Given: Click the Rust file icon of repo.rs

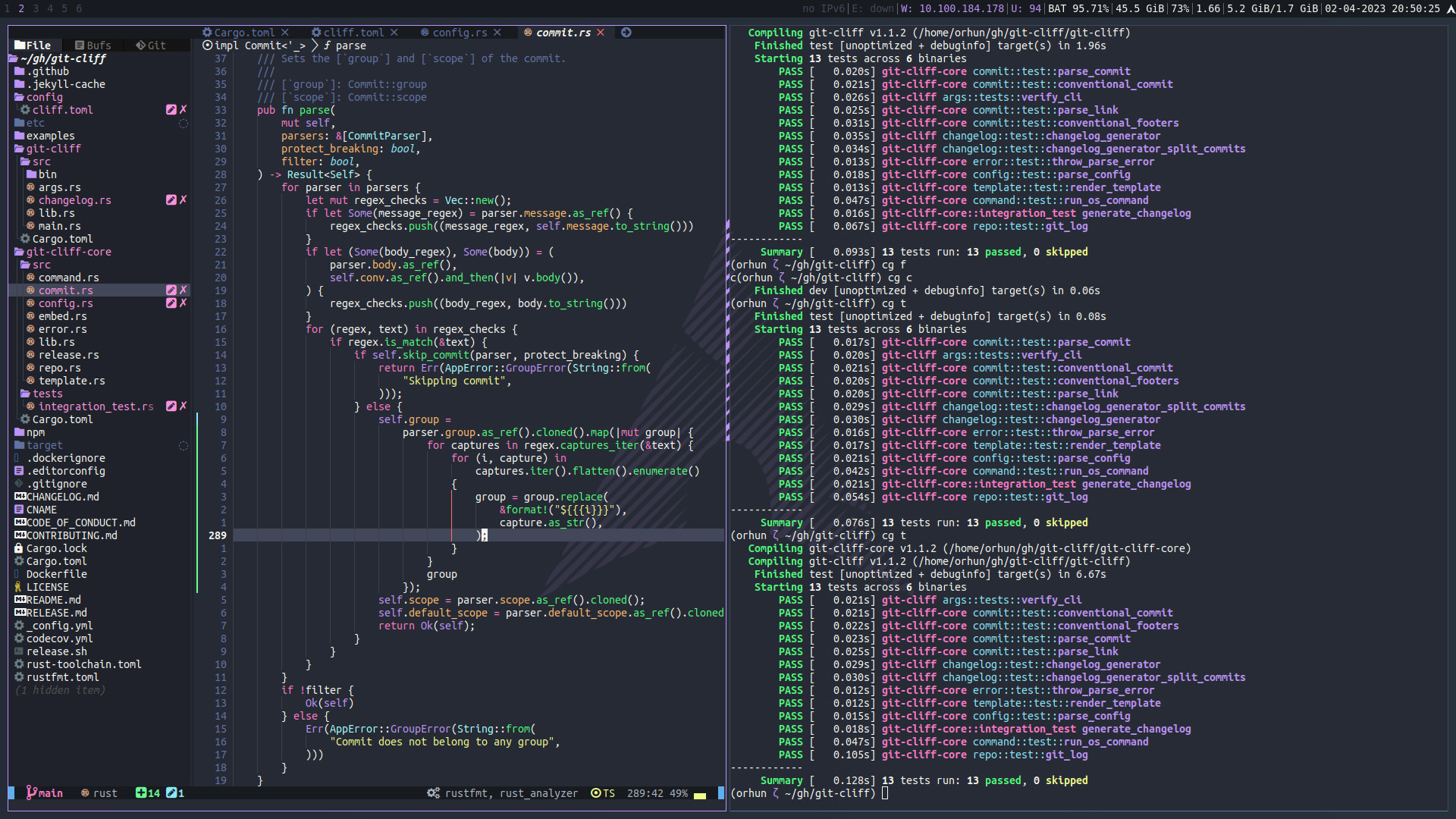Looking at the screenshot, I should click(31, 368).
